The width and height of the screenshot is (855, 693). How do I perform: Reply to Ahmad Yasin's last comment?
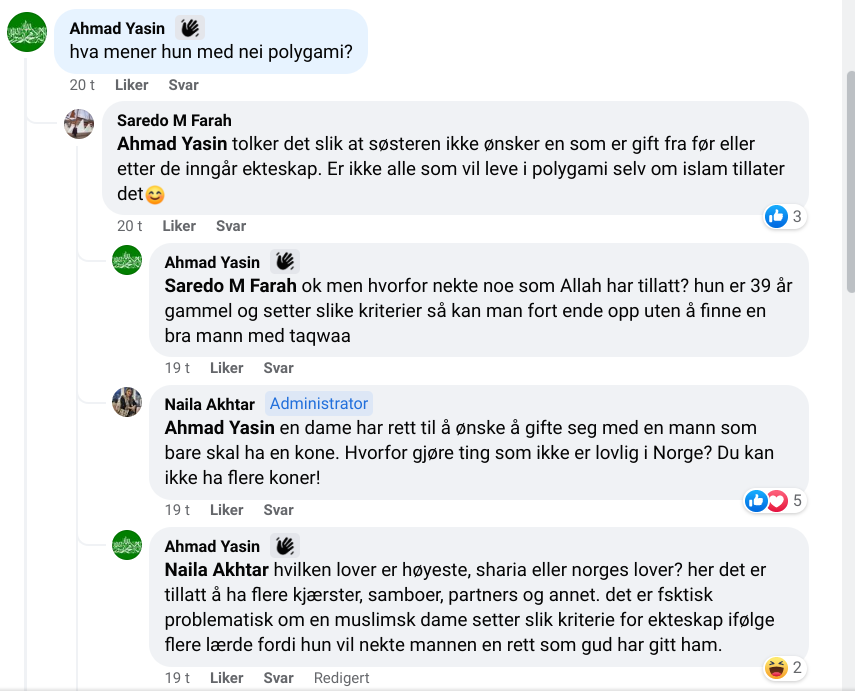[x=278, y=678]
